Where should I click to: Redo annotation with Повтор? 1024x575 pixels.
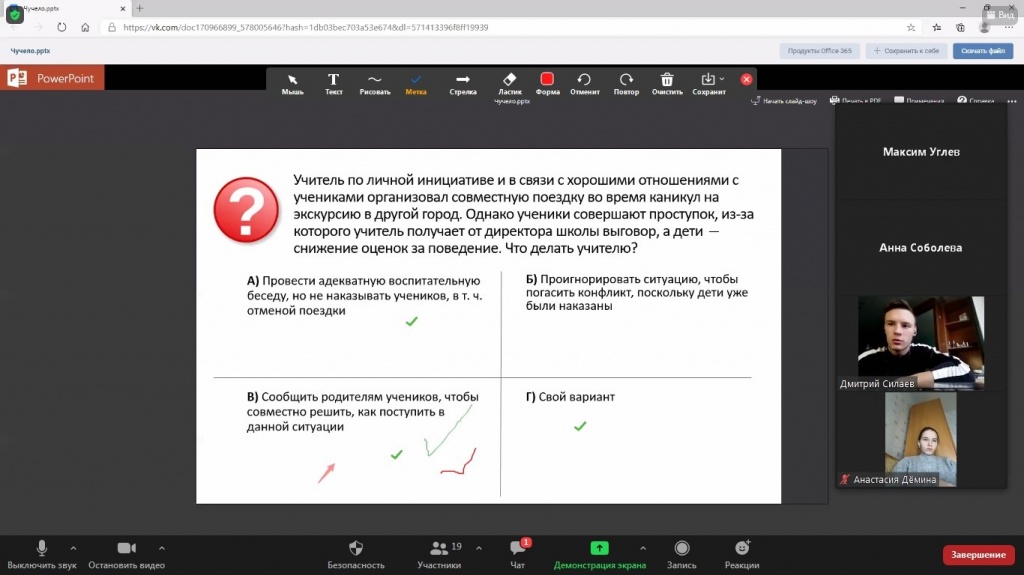pyautogui.click(x=626, y=83)
